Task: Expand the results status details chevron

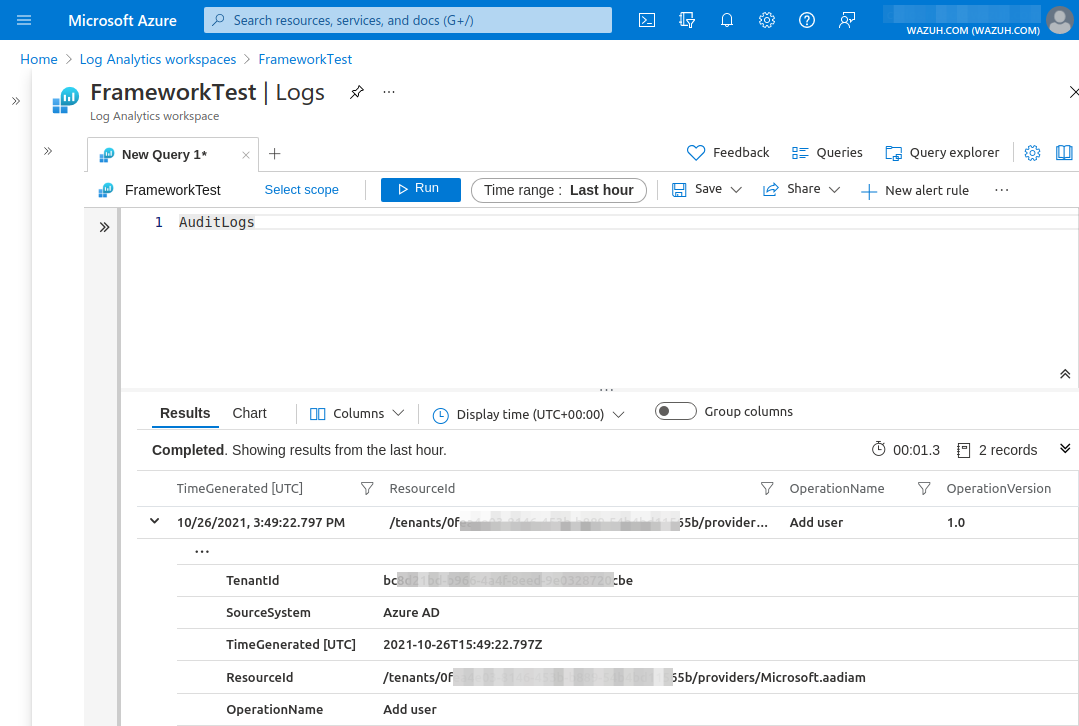Action: (x=1065, y=449)
